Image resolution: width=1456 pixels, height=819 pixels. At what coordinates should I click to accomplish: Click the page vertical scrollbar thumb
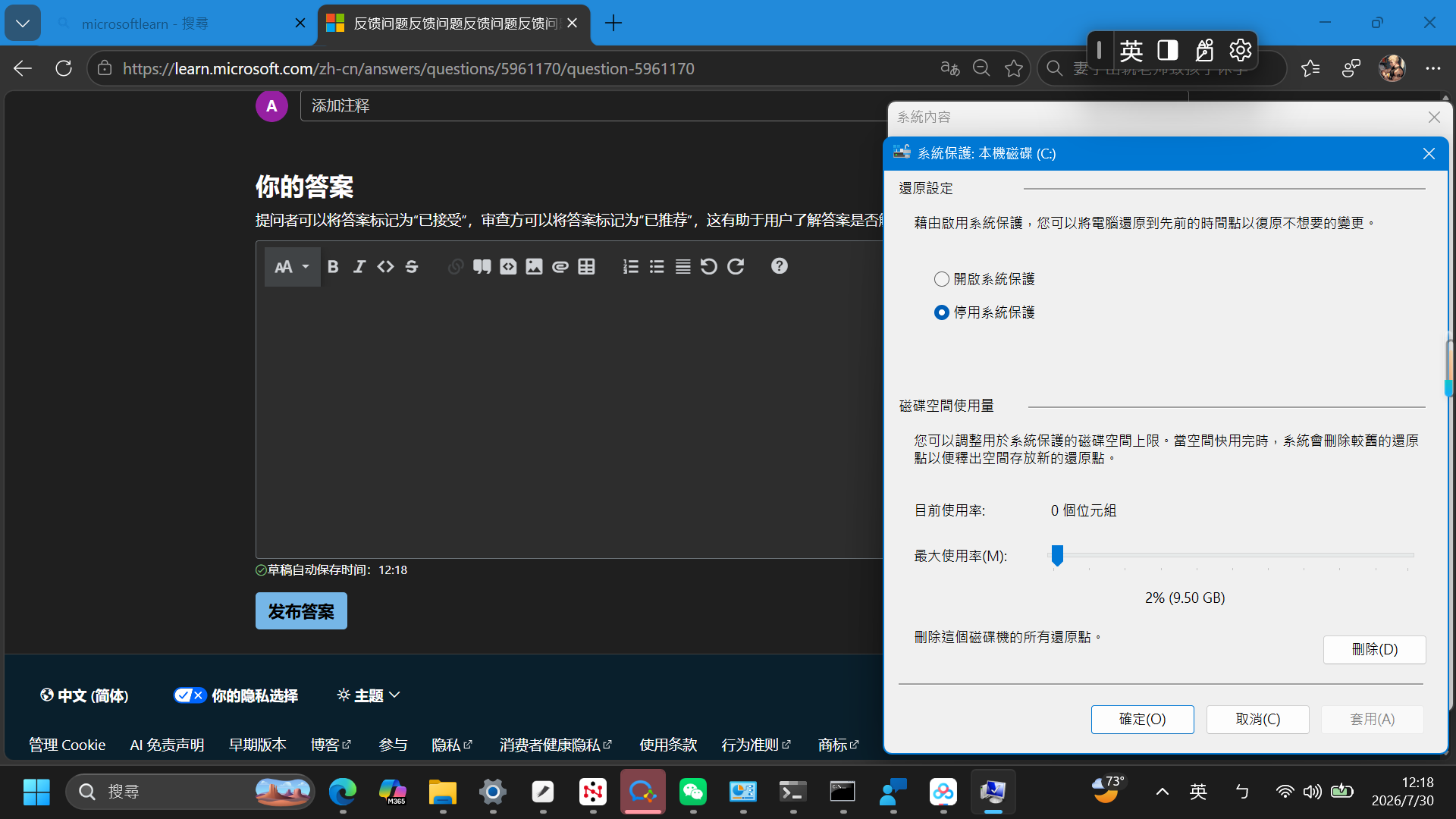coord(1448,368)
